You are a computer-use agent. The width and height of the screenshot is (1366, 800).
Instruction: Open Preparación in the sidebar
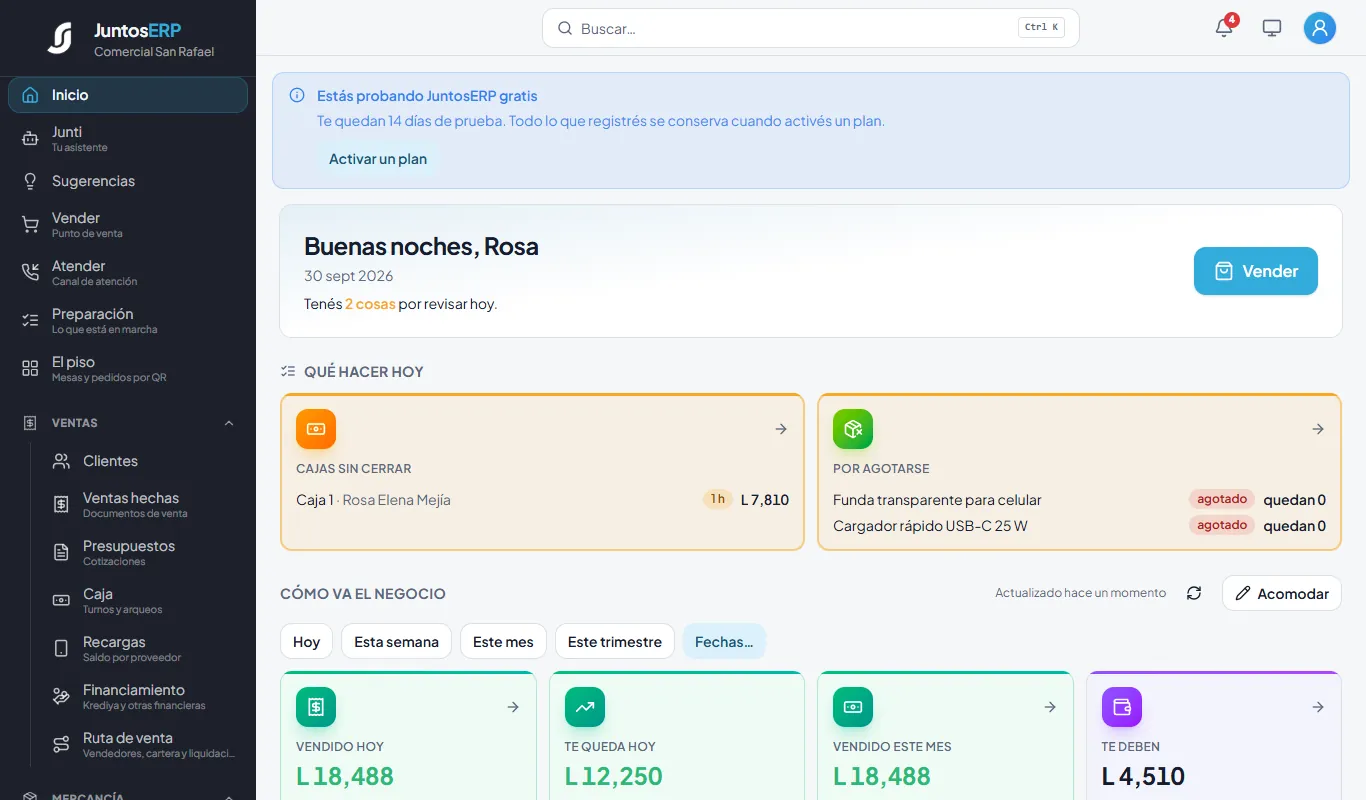128,321
